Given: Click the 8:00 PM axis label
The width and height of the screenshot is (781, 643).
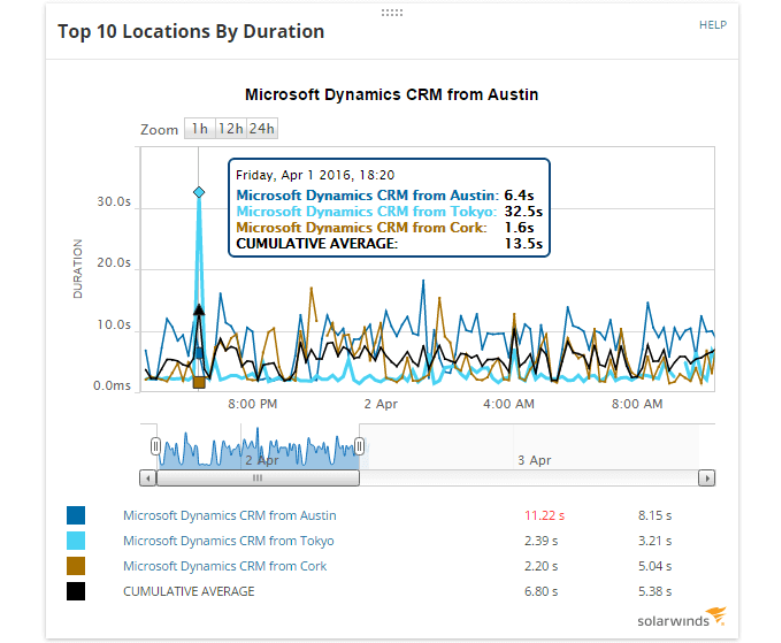Looking at the screenshot, I should [x=253, y=404].
